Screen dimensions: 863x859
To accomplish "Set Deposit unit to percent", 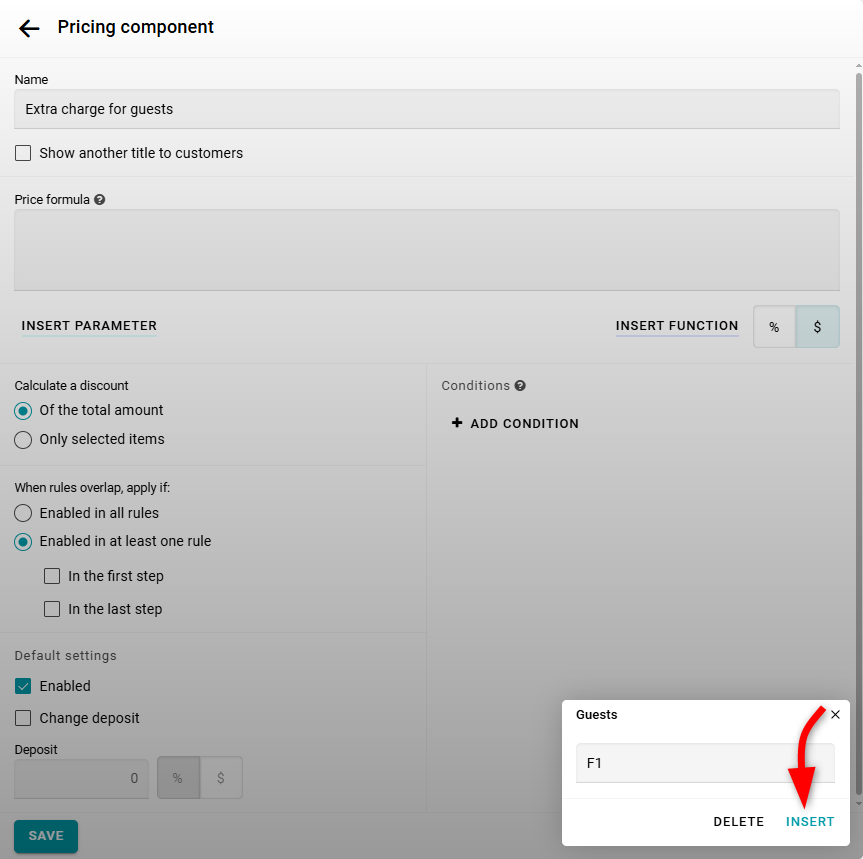I will [178, 778].
